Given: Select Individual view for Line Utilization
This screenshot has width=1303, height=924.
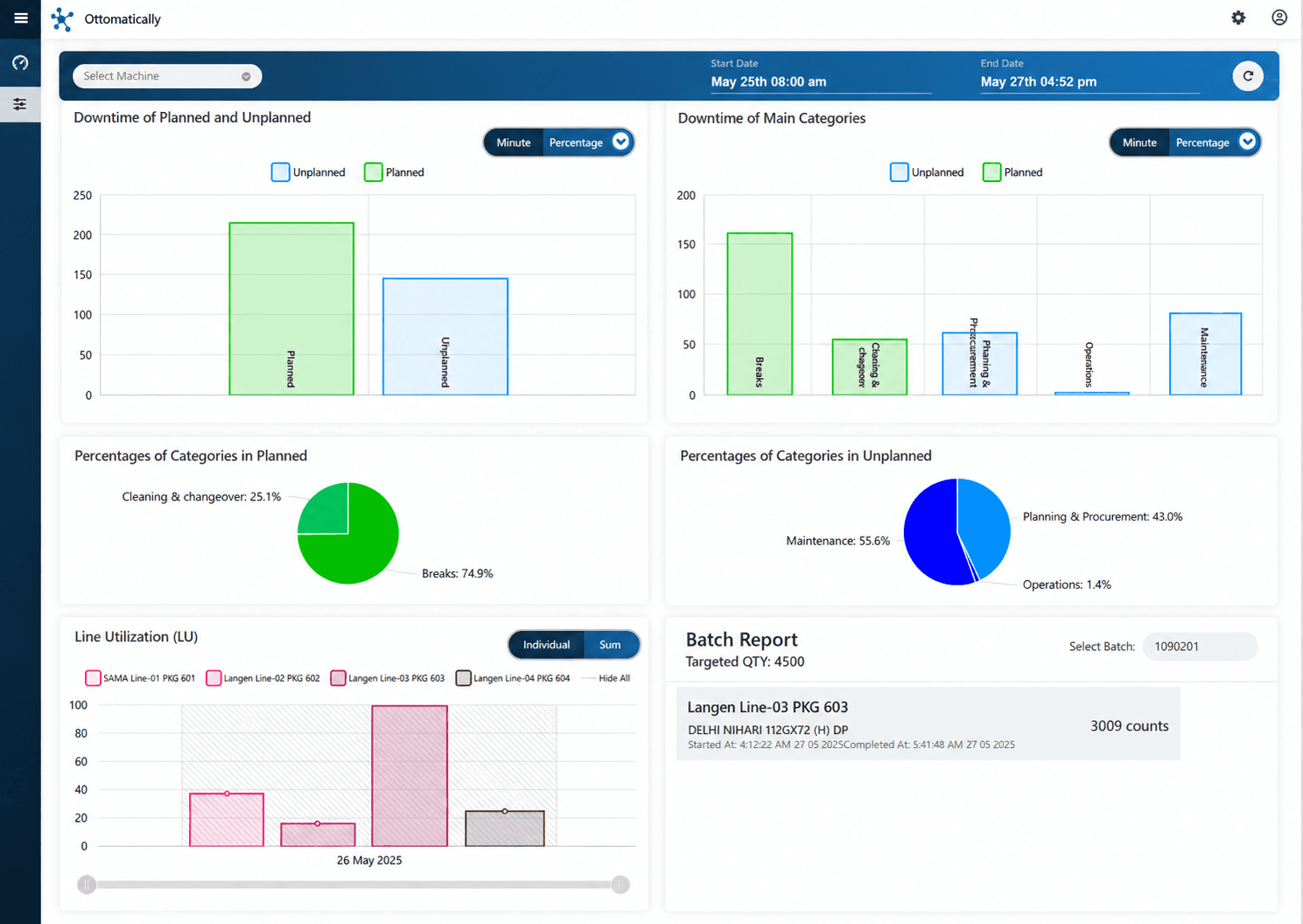Looking at the screenshot, I should pyautogui.click(x=546, y=645).
